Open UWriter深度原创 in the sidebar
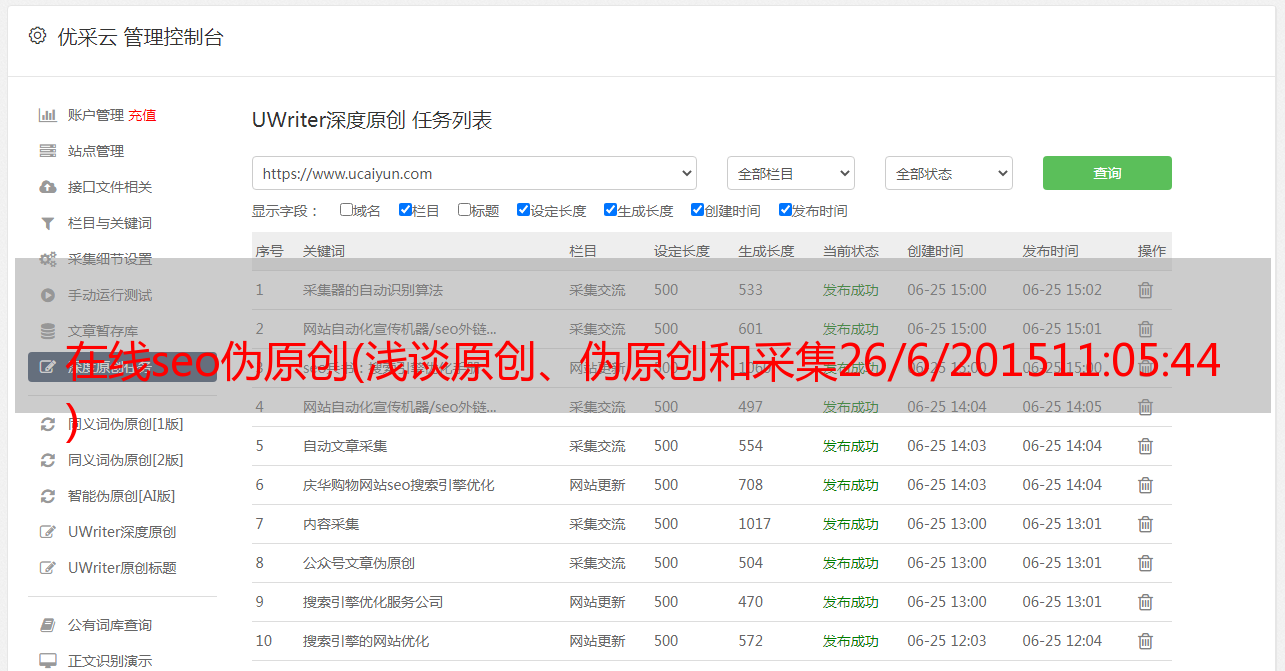Viewport: 1285px width, 671px height. pos(121,532)
